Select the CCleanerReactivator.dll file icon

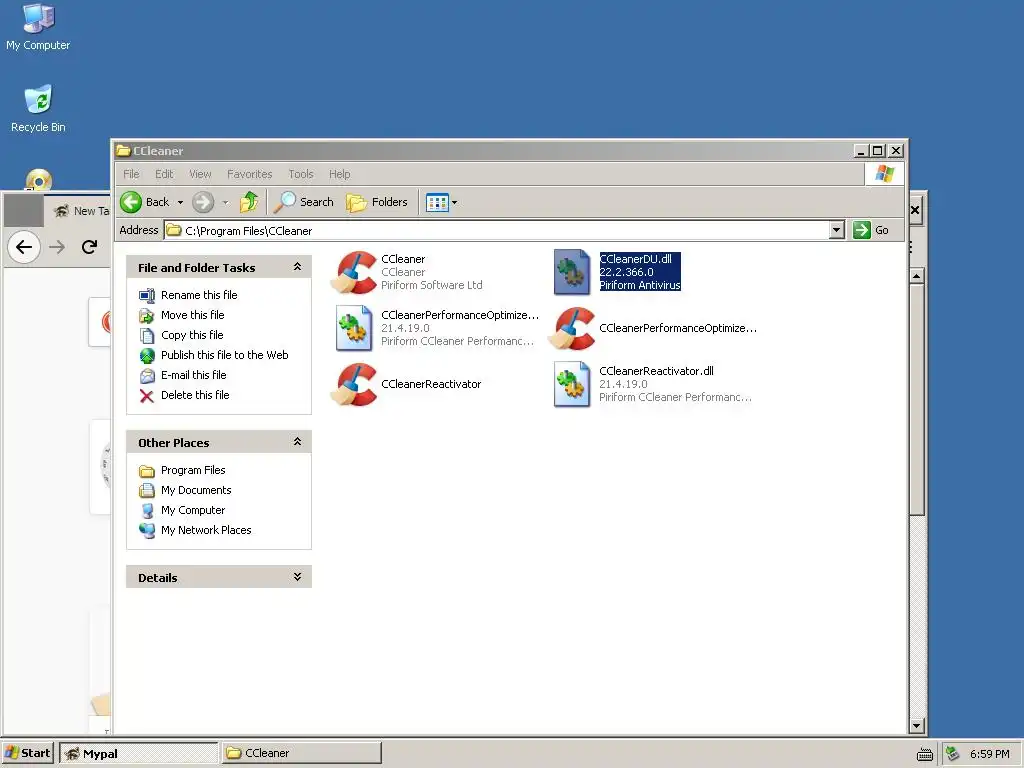[x=572, y=385]
